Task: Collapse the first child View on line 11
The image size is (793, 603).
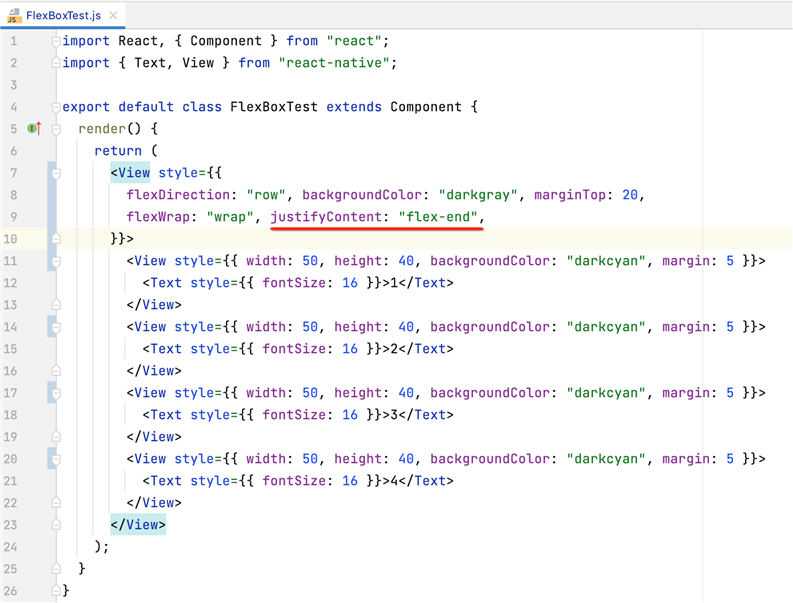Action: pyautogui.click(x=56, y=261)
